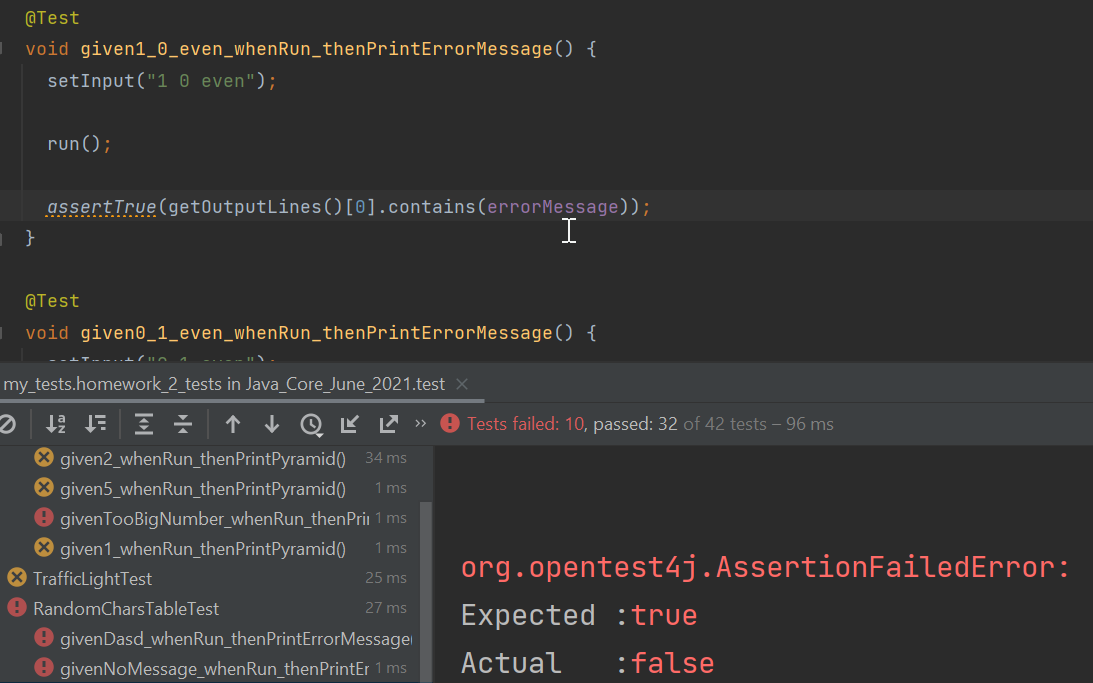Click failed status icon of given1_whenRun test
The width and height of the screenshot is (1093, 683).
44,547
